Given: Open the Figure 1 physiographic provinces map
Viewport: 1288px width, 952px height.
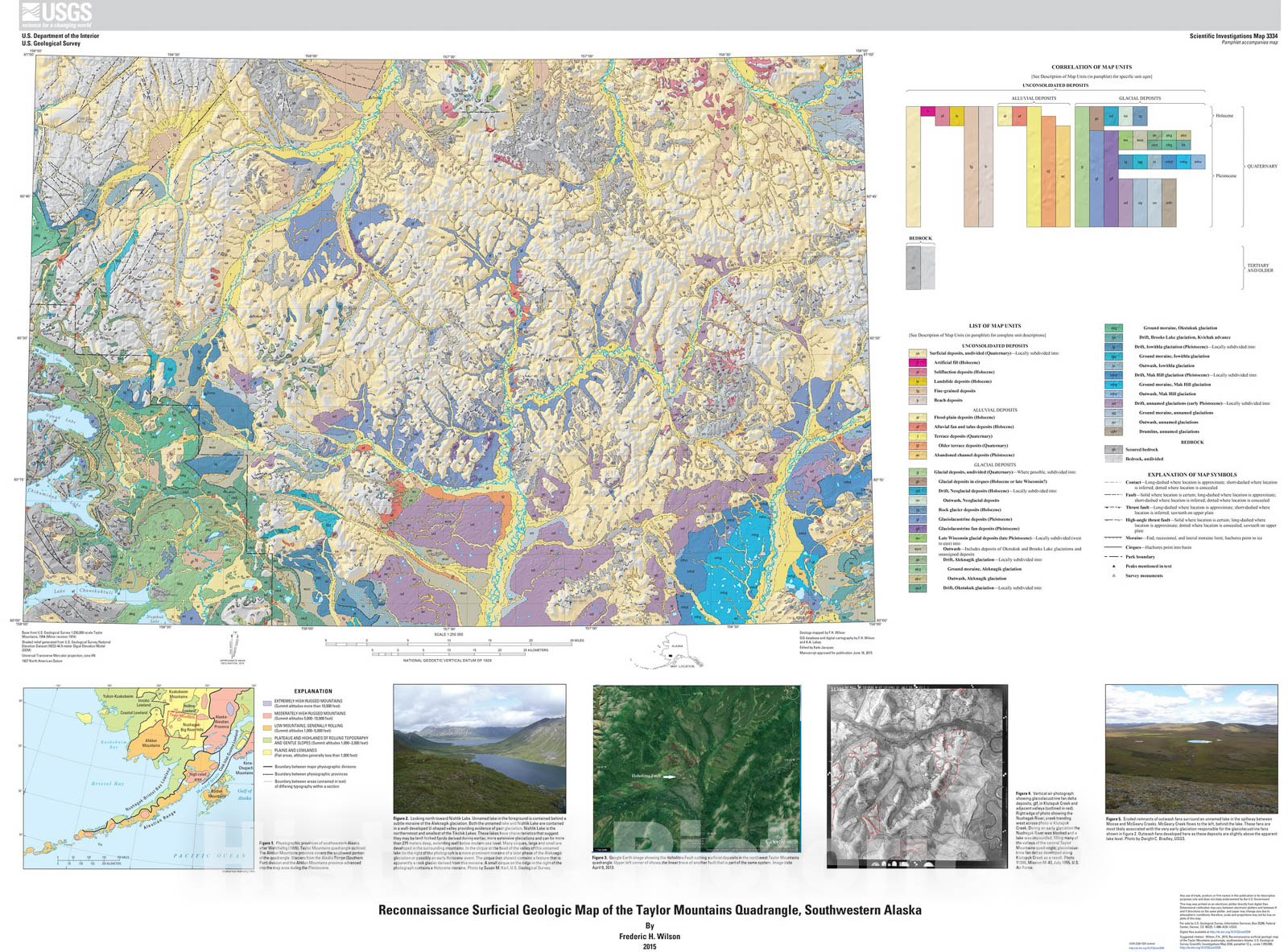Looking at the screenshot, I should [x=138, y=777].
